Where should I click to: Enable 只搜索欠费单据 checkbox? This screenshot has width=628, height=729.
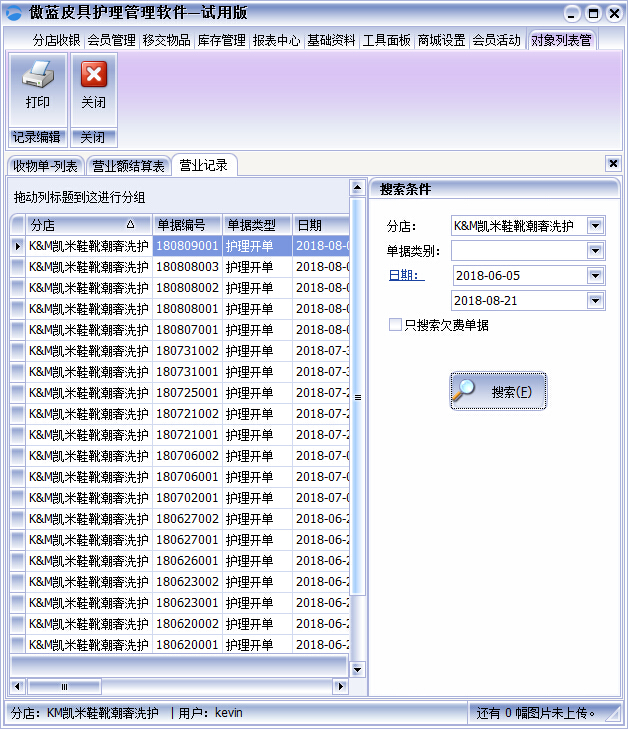[x=396, y=325]
